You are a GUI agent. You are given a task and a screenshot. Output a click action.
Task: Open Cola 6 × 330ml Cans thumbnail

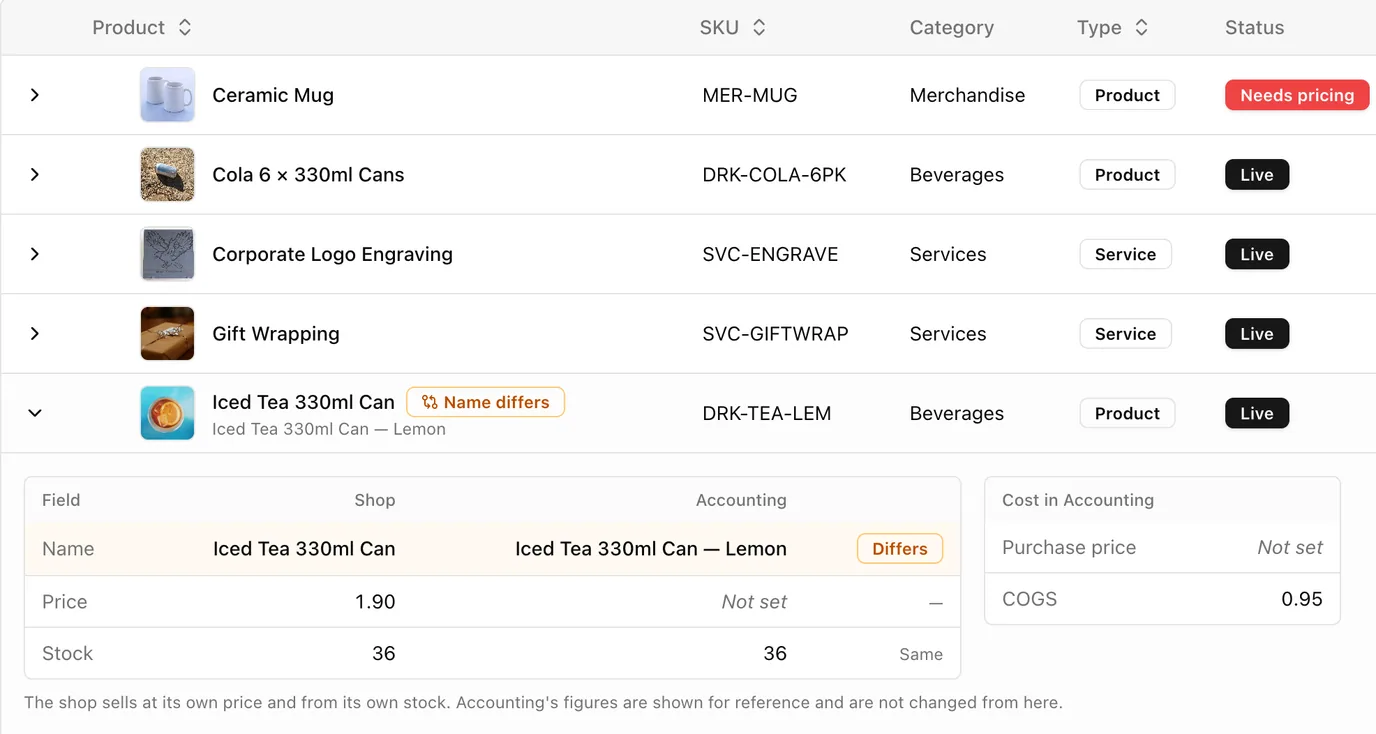(167, 175)
